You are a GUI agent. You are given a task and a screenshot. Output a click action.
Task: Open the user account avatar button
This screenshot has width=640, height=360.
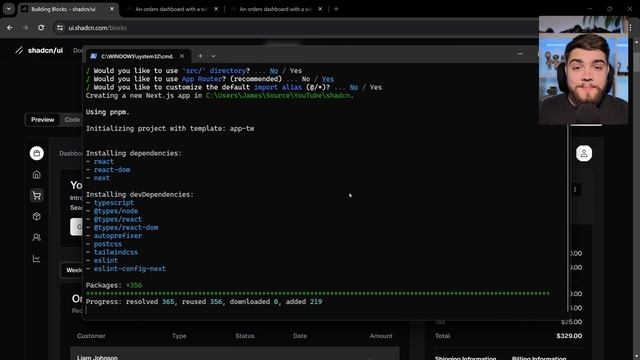584,153
